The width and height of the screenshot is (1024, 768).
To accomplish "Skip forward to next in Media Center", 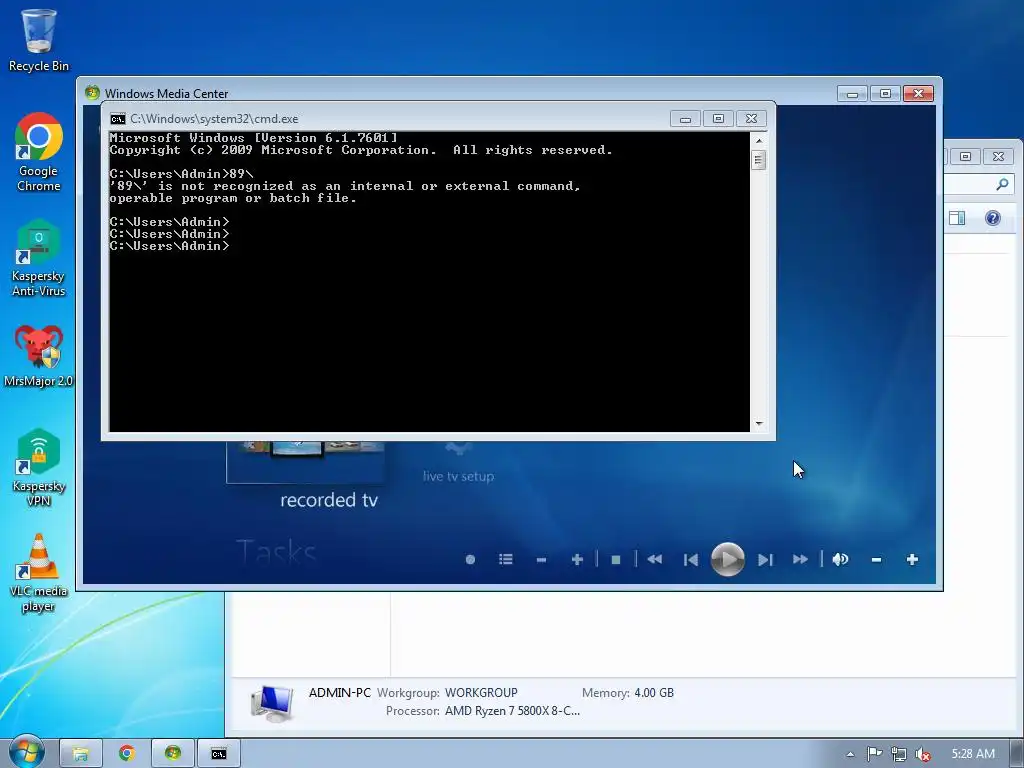I will pyautogui.click(x=765, y=560).
